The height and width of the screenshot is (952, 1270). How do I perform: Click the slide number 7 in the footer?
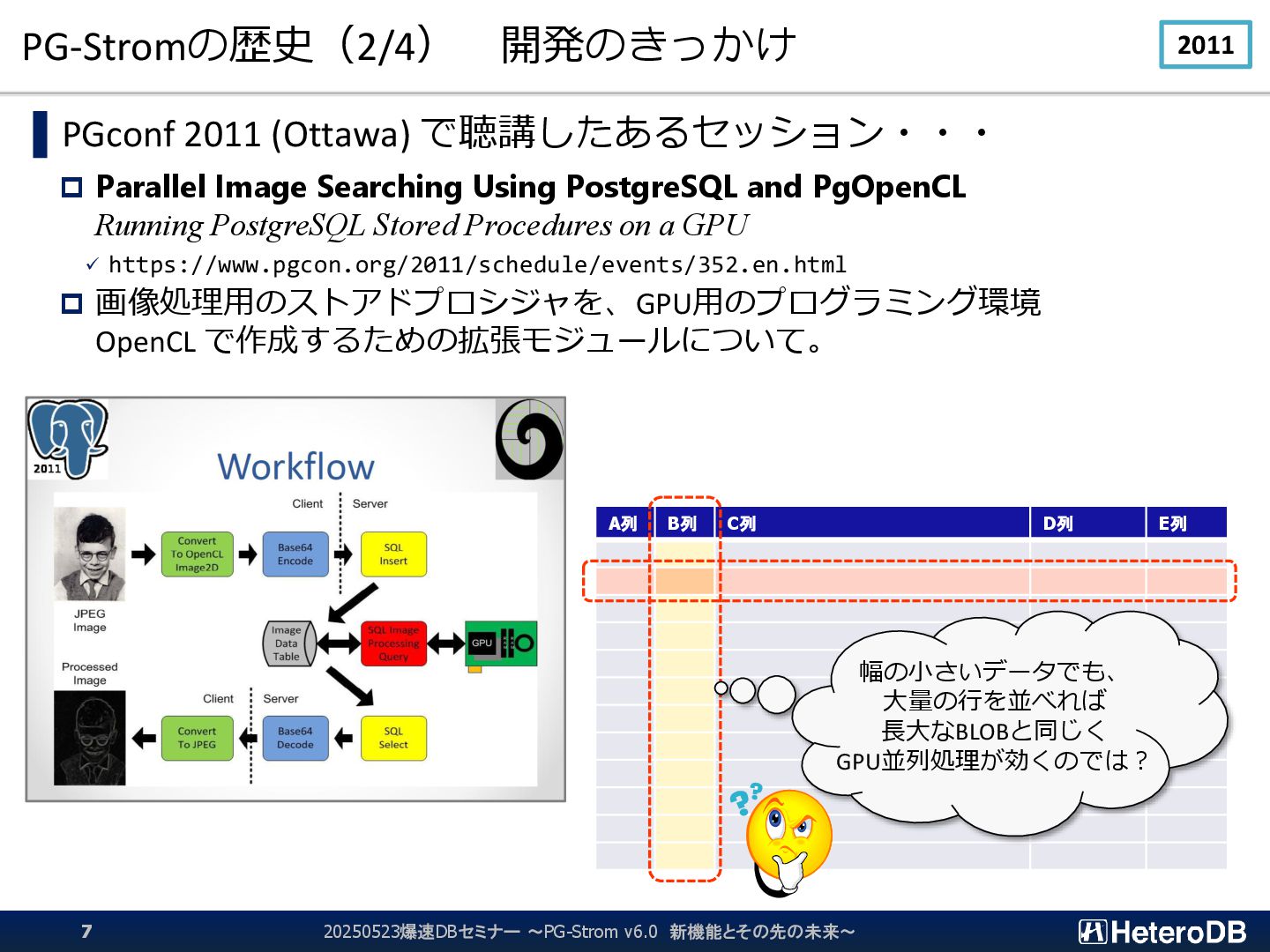[x=86, y=932]
